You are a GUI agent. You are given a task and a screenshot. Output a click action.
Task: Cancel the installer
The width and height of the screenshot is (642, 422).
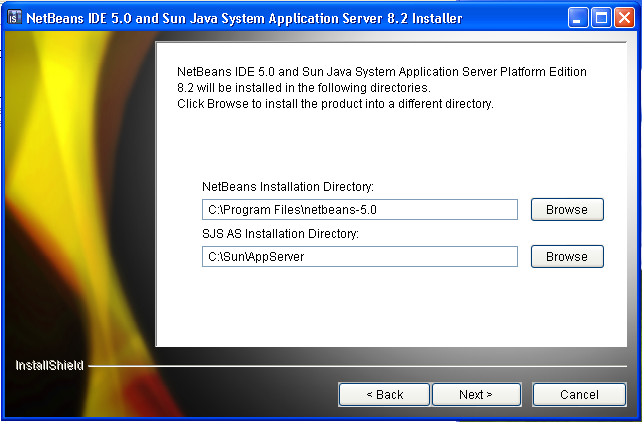[x=579, y=395]
